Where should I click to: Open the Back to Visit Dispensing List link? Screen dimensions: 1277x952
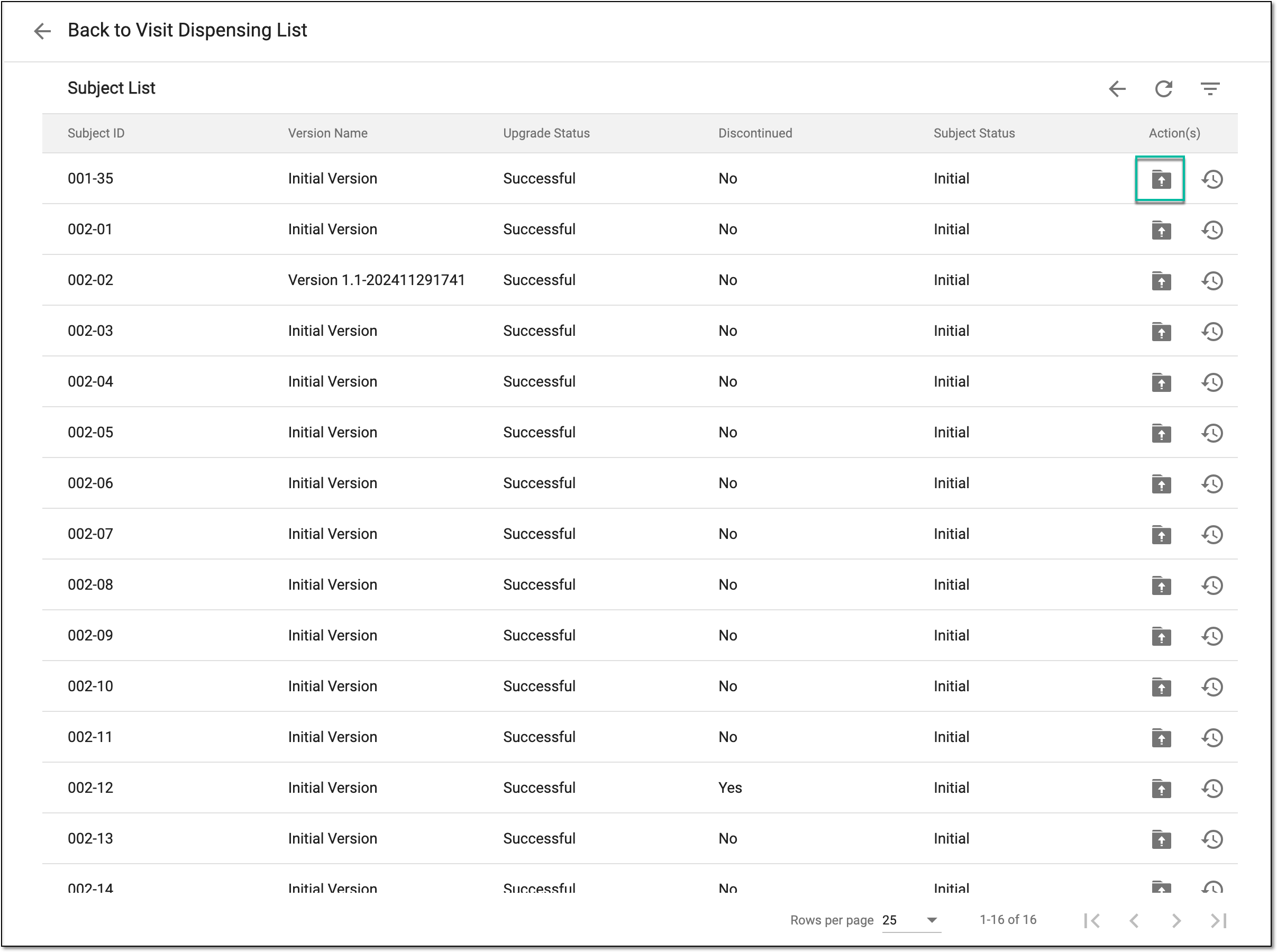[187, 30]
